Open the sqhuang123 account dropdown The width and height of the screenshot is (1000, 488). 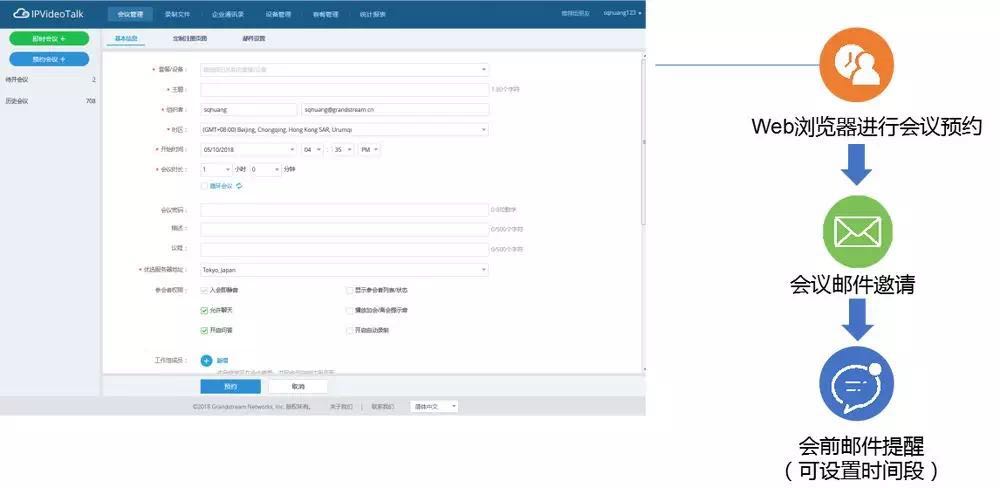[x=622, y=13]
